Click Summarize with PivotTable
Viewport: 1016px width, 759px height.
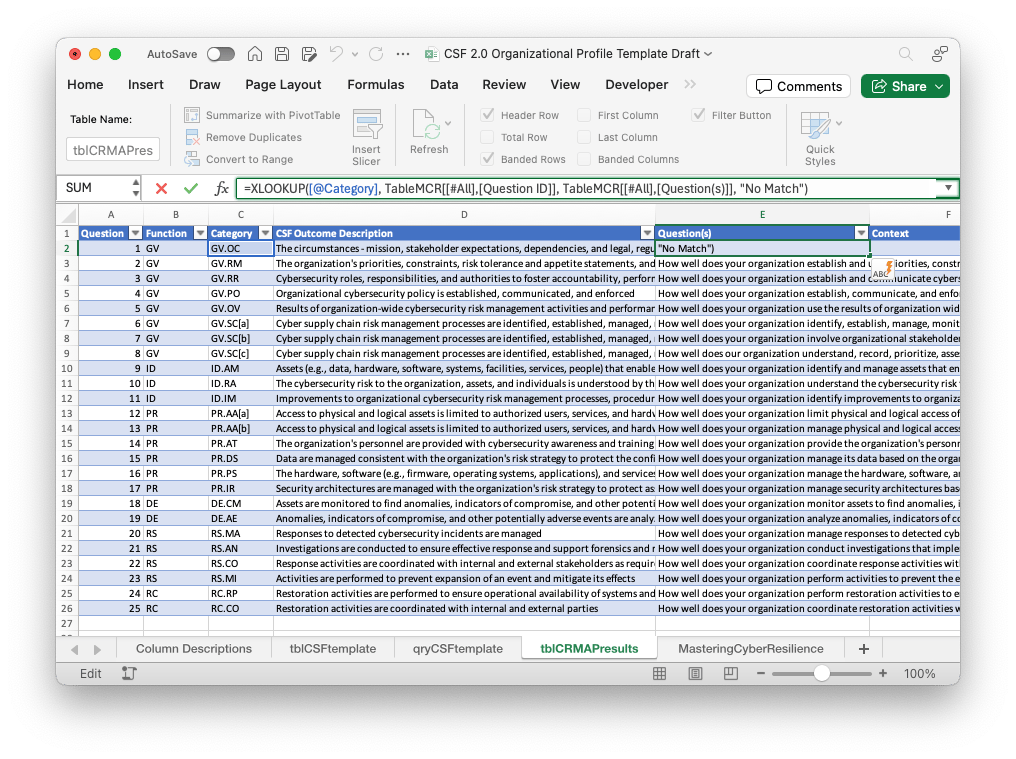point(262,115)
